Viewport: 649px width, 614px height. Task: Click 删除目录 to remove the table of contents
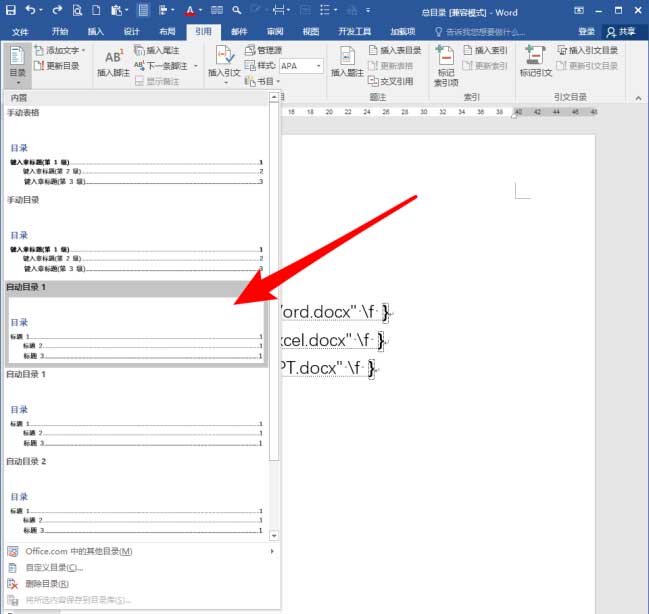(47, 583)
